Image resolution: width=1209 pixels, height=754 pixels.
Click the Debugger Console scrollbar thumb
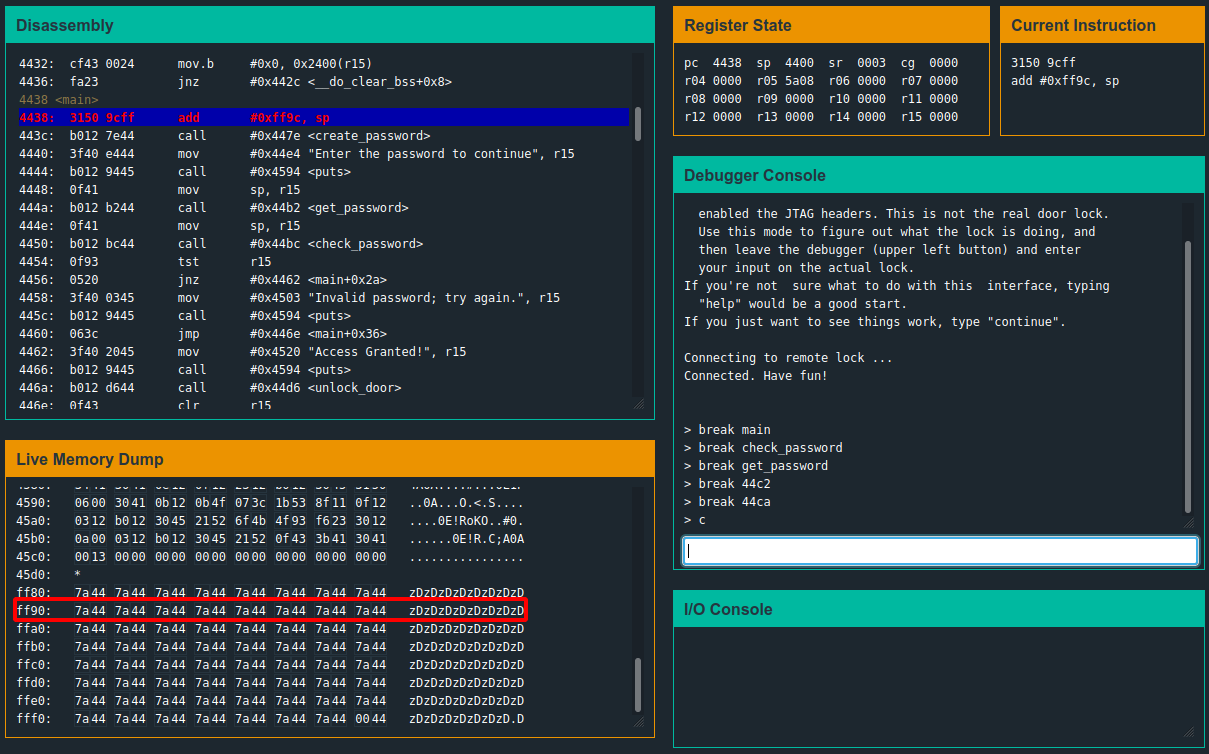[1188, 375]
